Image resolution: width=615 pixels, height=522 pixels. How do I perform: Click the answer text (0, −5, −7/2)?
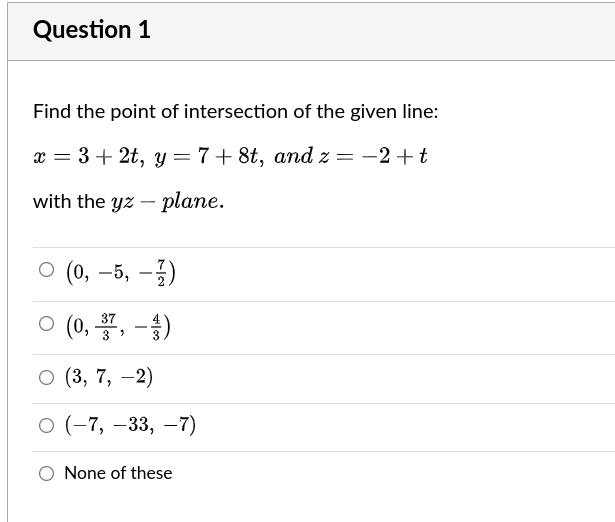[121, 273]
